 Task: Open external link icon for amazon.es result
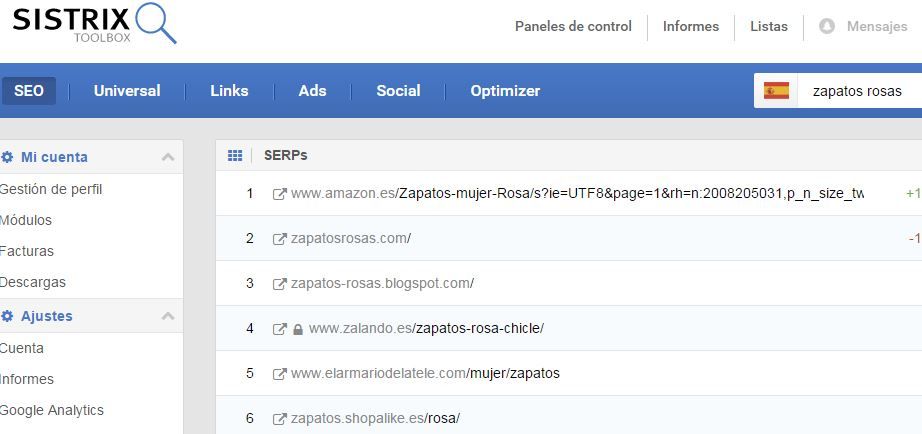point(279,193)
